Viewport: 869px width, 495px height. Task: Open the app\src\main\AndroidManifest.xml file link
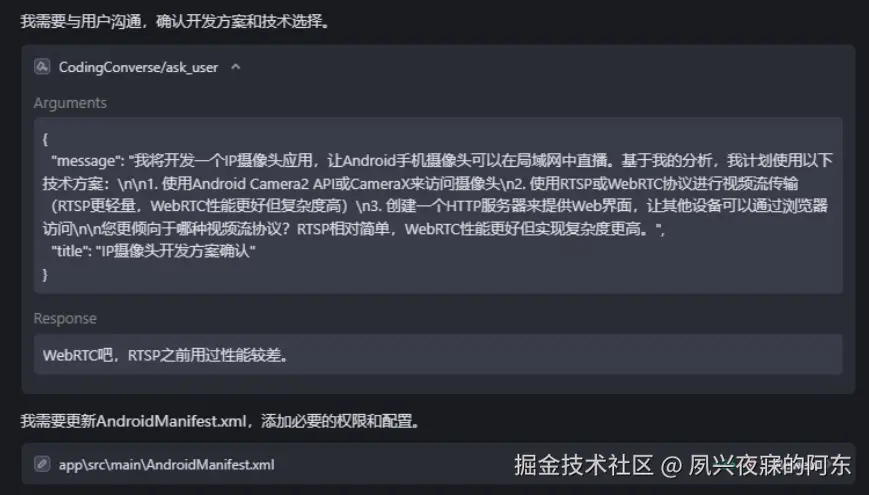(166, 465)
